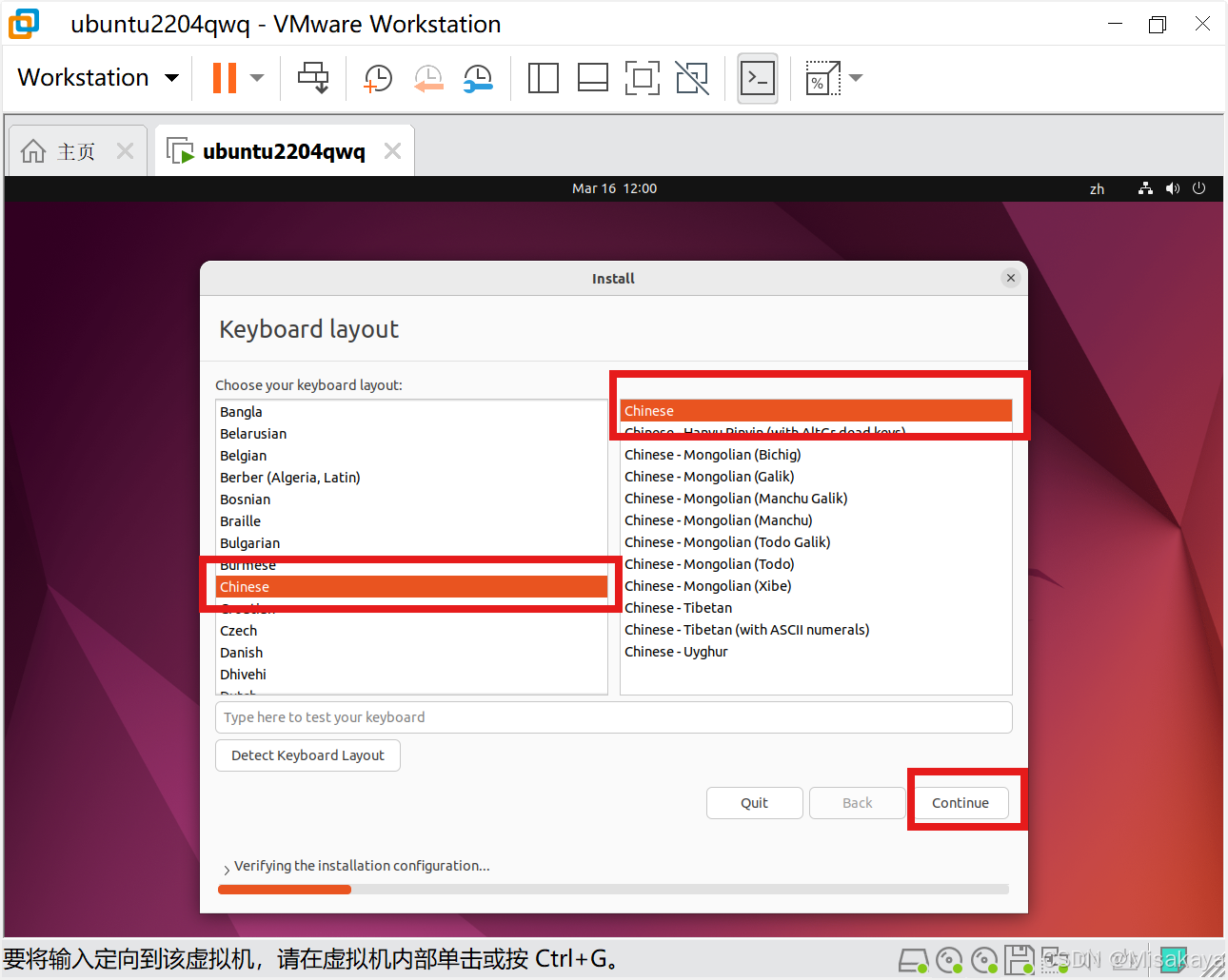Image resolution: width=1228 pixels, height=980 pixels.
Task: Open the Ubuntu volume indicator
Action: tap(1172, 188)
